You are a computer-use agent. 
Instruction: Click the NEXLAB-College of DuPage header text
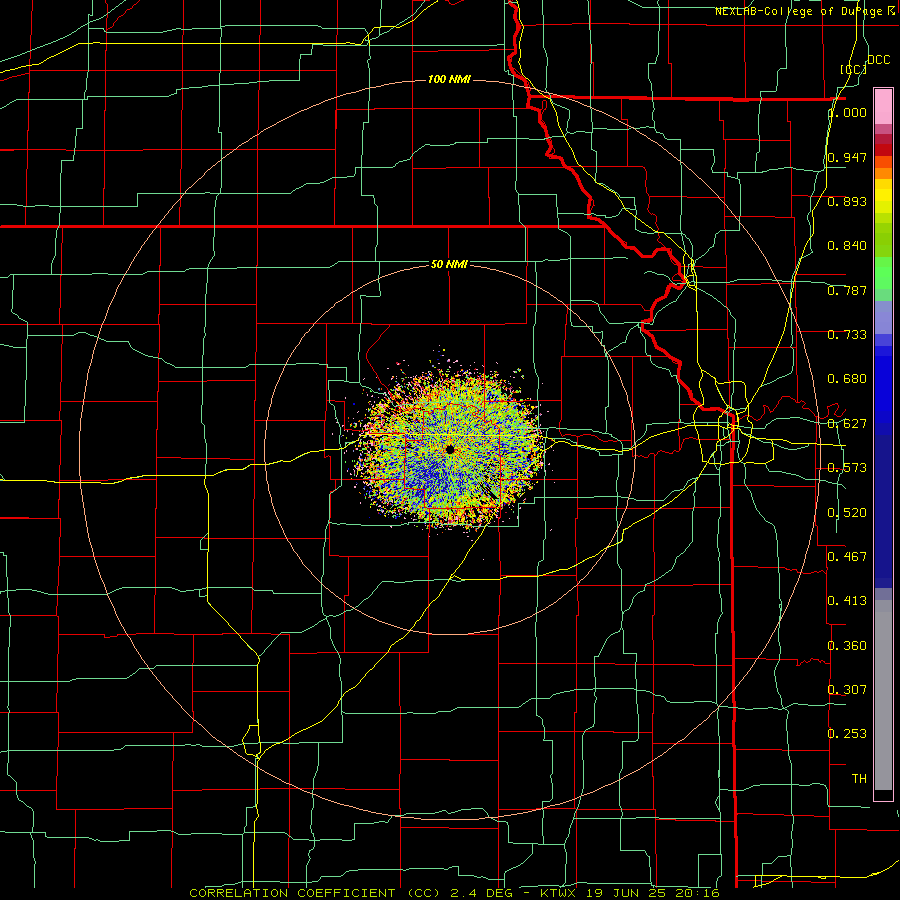tap(801, 11)
